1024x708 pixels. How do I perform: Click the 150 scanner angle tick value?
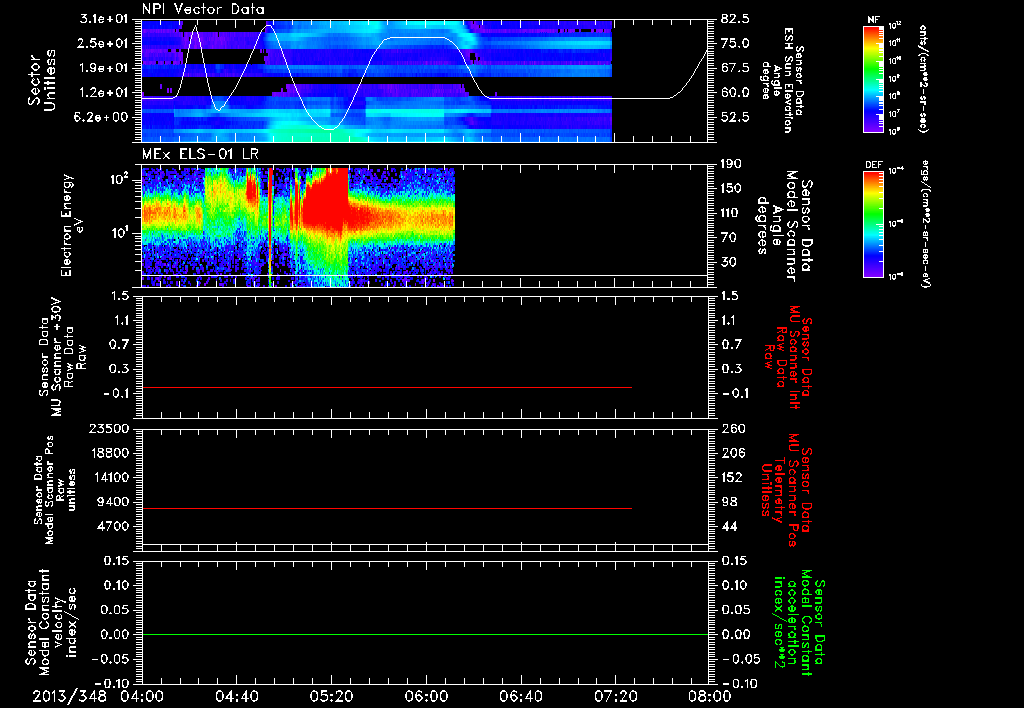click(x=732, y=189)
